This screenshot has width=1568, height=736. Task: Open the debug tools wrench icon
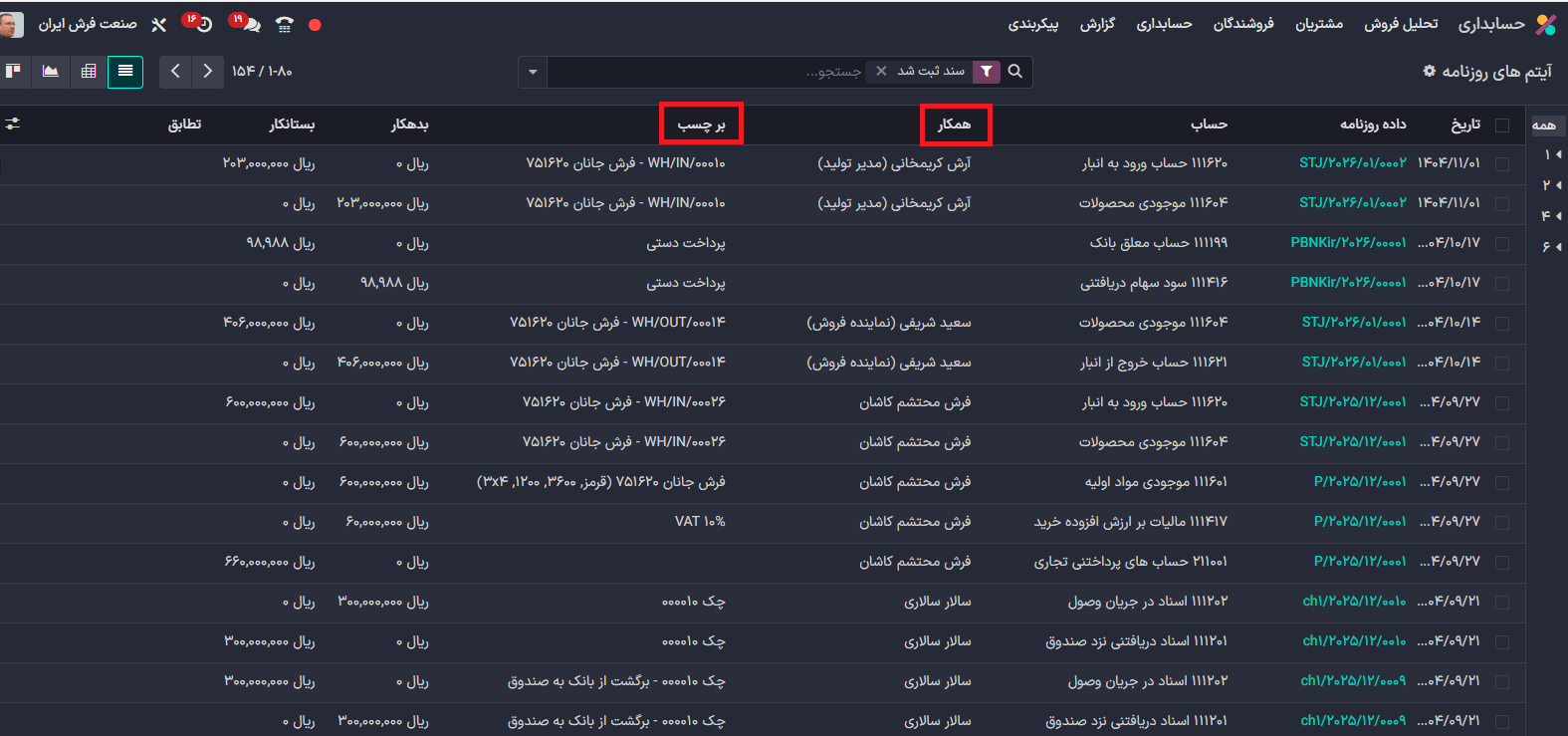pyautogui.click(x=158, y=25)
